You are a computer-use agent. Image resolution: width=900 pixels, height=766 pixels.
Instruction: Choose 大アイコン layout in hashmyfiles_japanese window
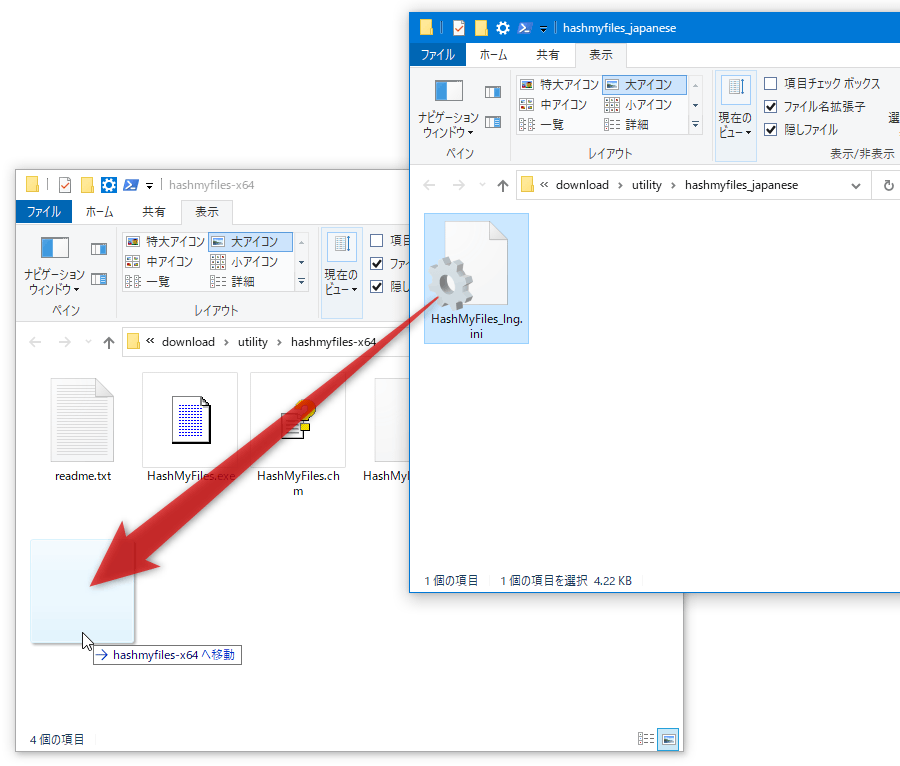pyautogui.click(x=644, y=85)
